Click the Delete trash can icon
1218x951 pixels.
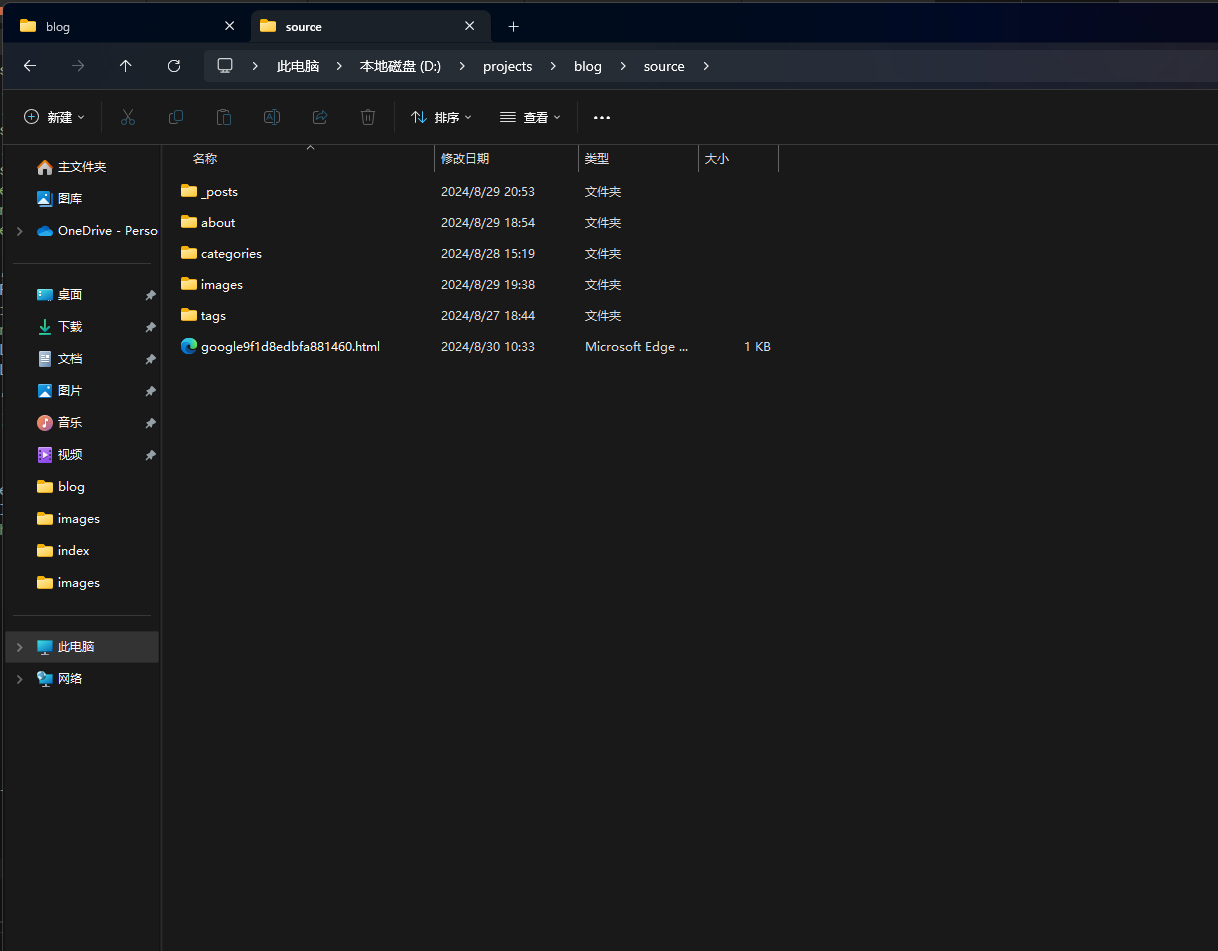pos(368,117)
